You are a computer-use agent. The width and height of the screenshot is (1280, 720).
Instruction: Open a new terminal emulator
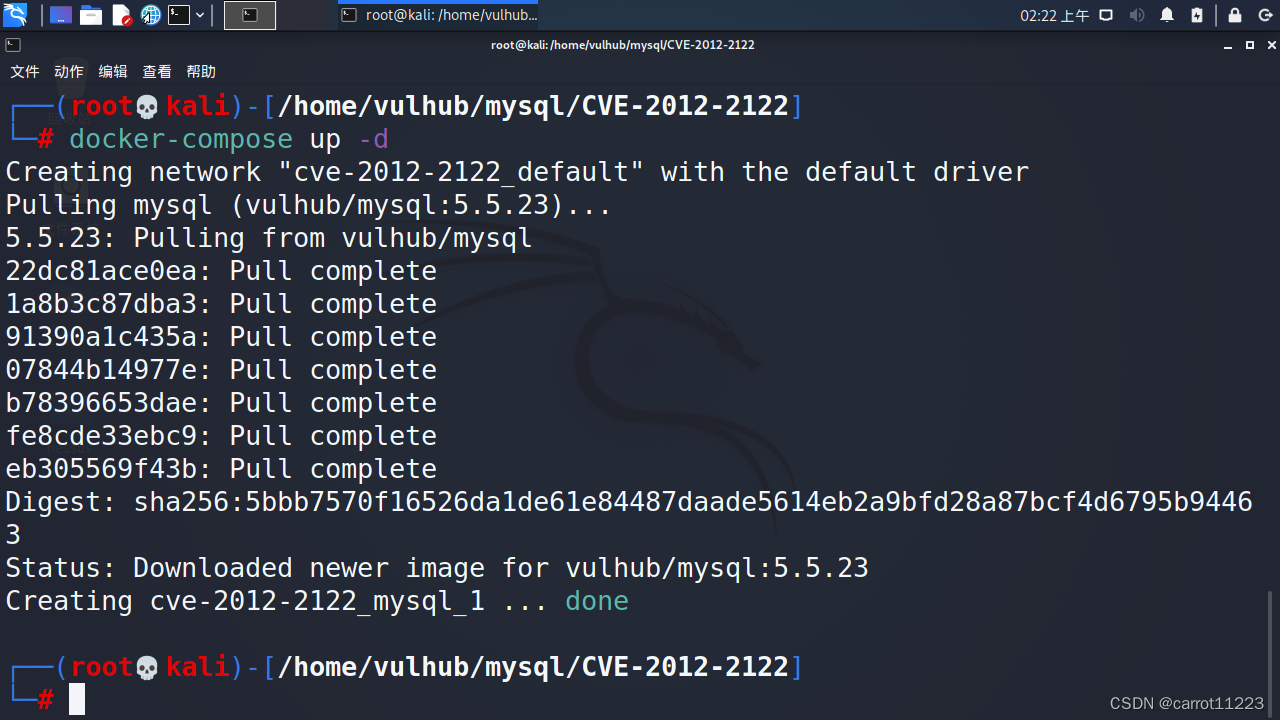pyautogui.click(x=178, y=14)
